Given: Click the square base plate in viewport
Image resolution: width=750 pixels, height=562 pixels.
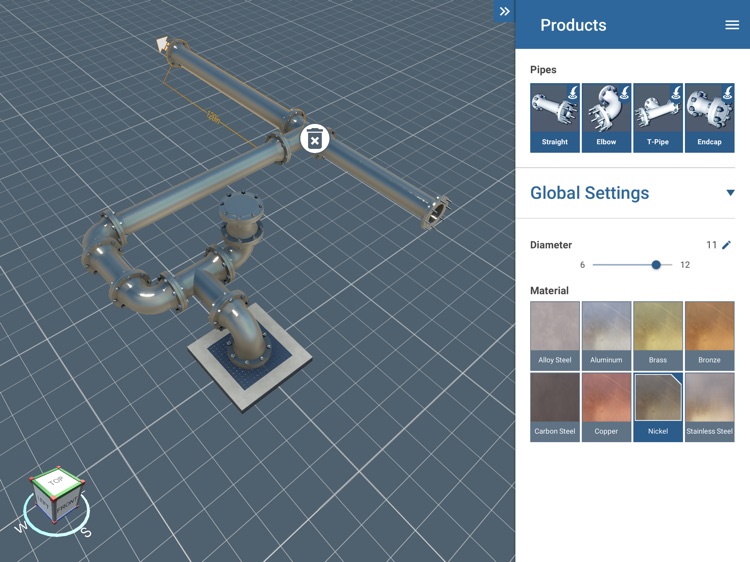Looking at the screenshot, I should pyautogui.click(x=250, y=356).
